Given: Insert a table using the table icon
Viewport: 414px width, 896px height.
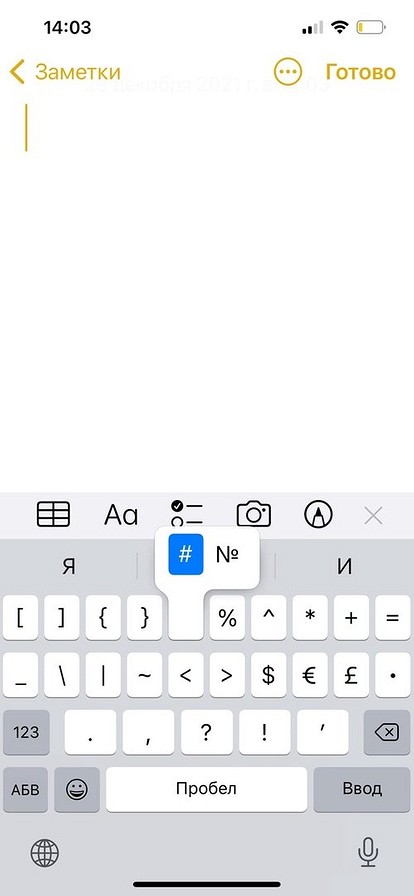Looking at the screenshot, I should click(53, 514).
